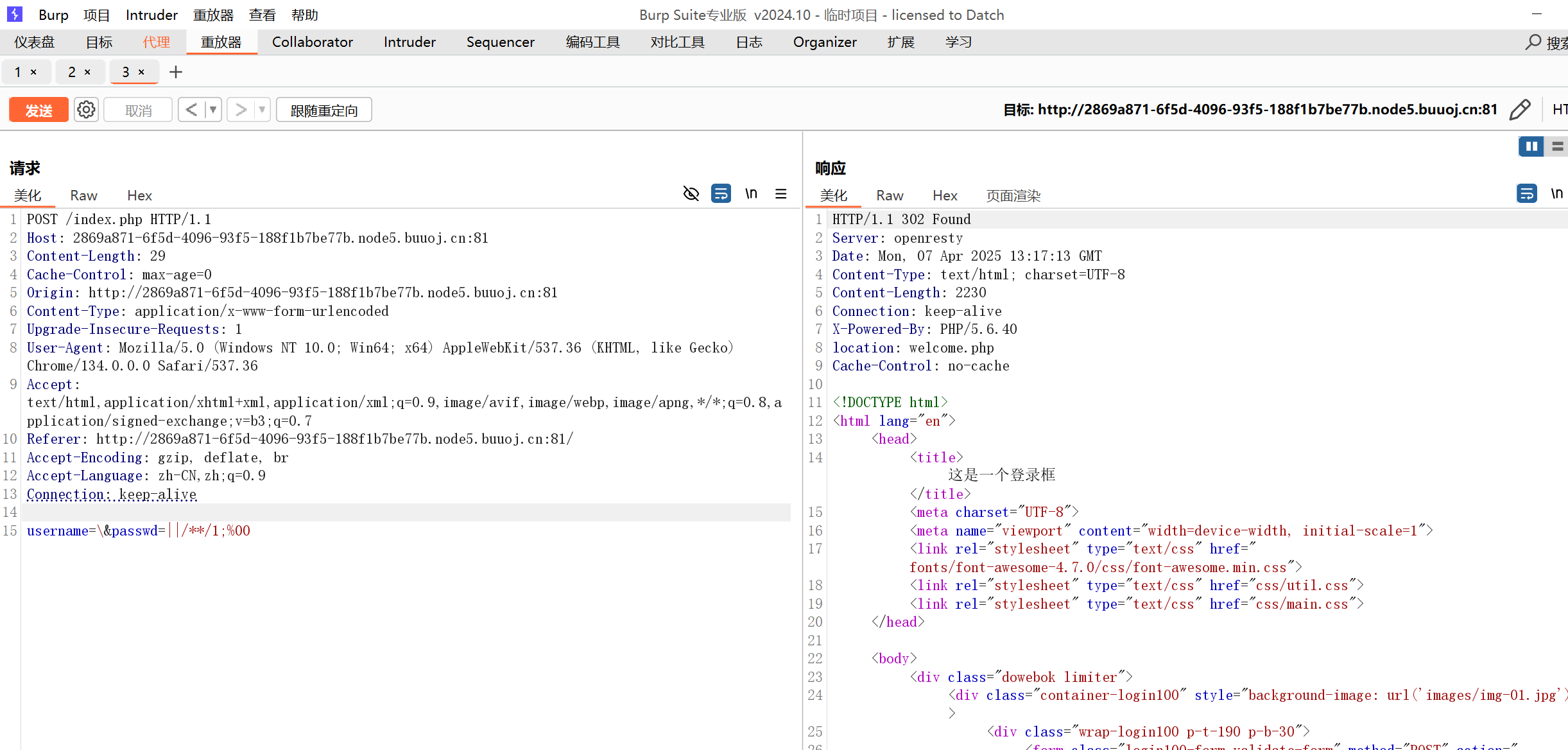
Task: Click the search magnifier icon
Action: point(1533,42)
